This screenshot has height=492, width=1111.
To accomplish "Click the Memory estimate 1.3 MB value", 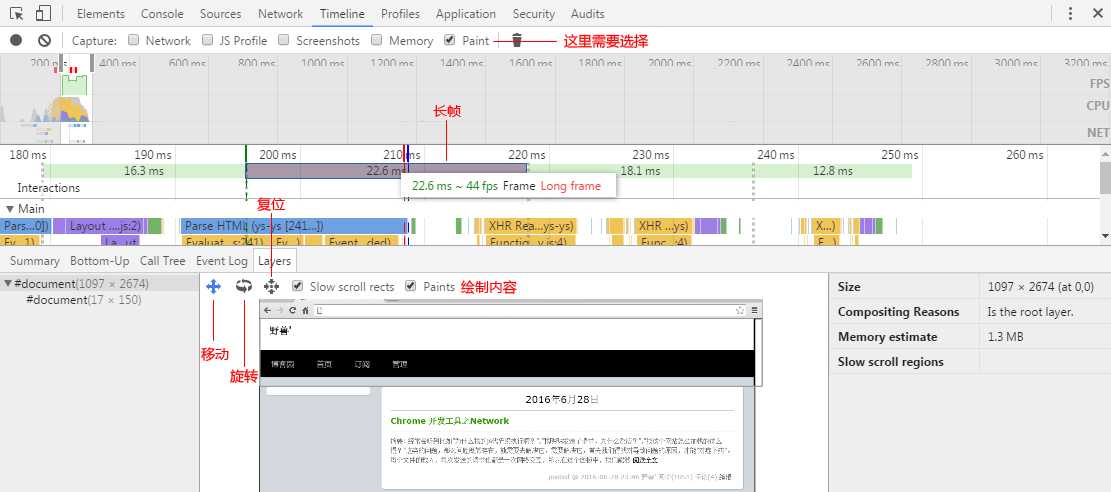I will pyautogui.click(x=1005, y=337).
